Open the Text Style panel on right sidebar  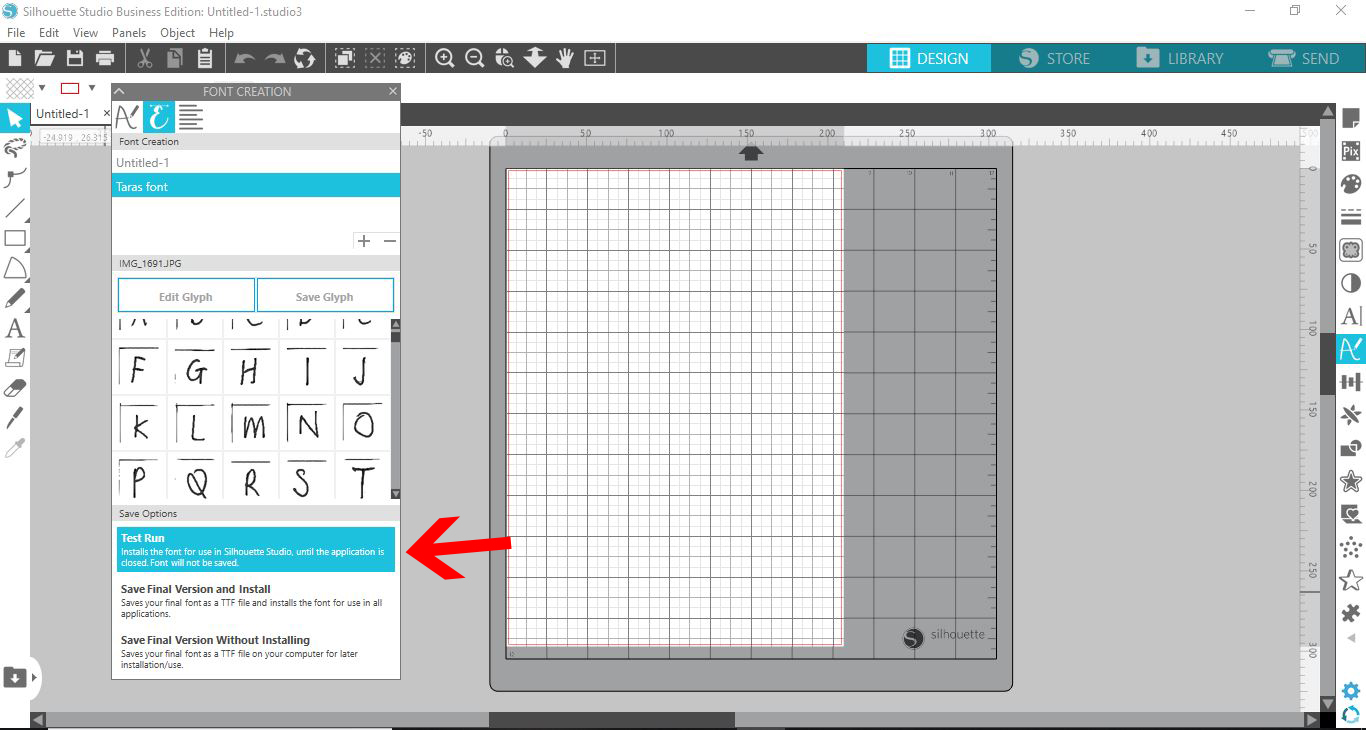[1351, 316]
